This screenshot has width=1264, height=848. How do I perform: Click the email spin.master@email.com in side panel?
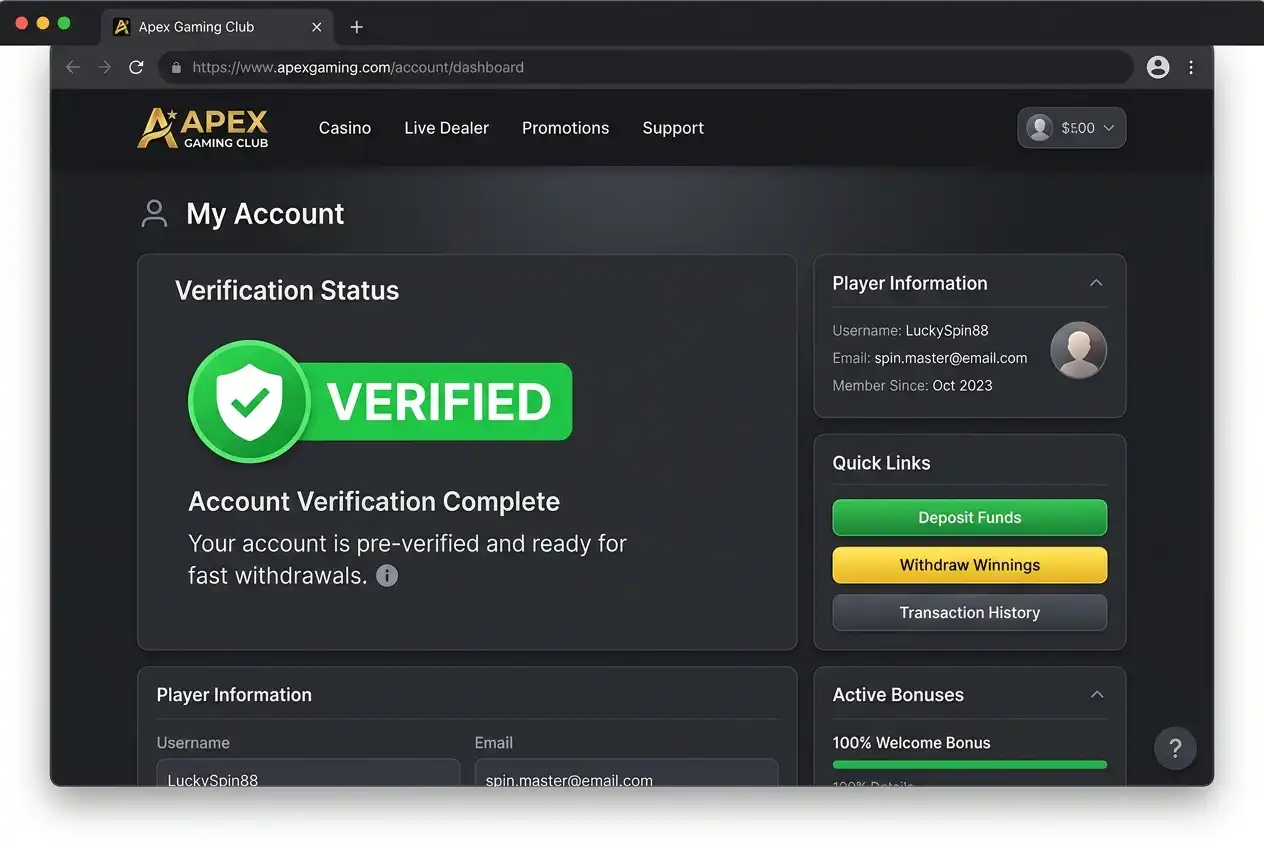(x=951, y=358)
